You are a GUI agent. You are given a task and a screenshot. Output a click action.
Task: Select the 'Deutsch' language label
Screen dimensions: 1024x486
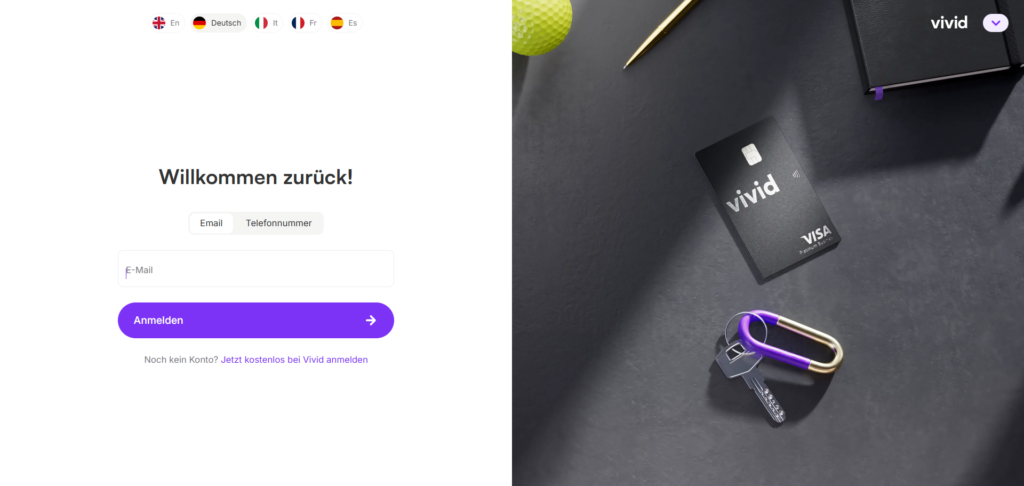pos(226,23)
